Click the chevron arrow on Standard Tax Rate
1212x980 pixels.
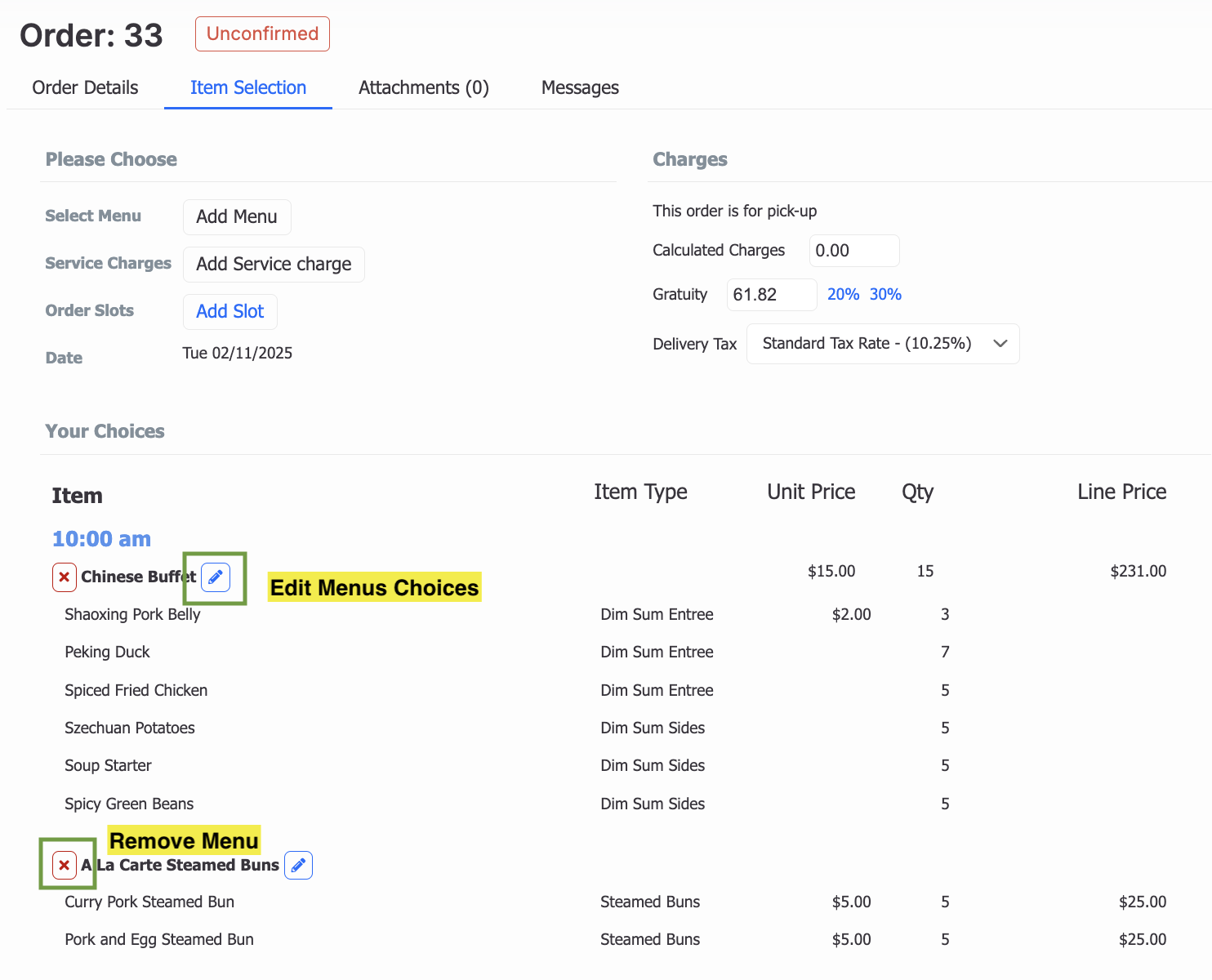(1000, 344)
